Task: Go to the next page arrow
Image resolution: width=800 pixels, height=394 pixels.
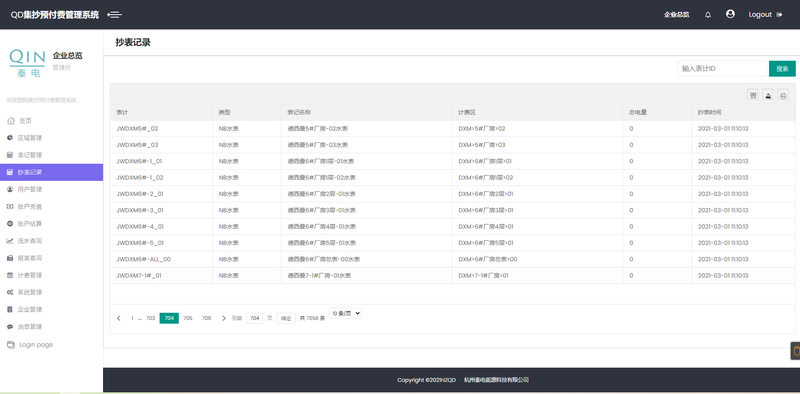Action: (x=223, y=318)
